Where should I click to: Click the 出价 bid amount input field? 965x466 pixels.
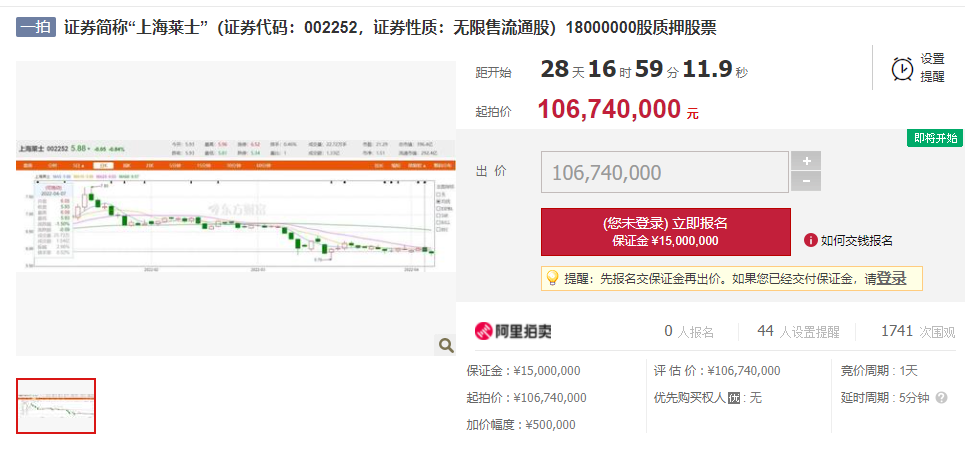click(665, 172)
